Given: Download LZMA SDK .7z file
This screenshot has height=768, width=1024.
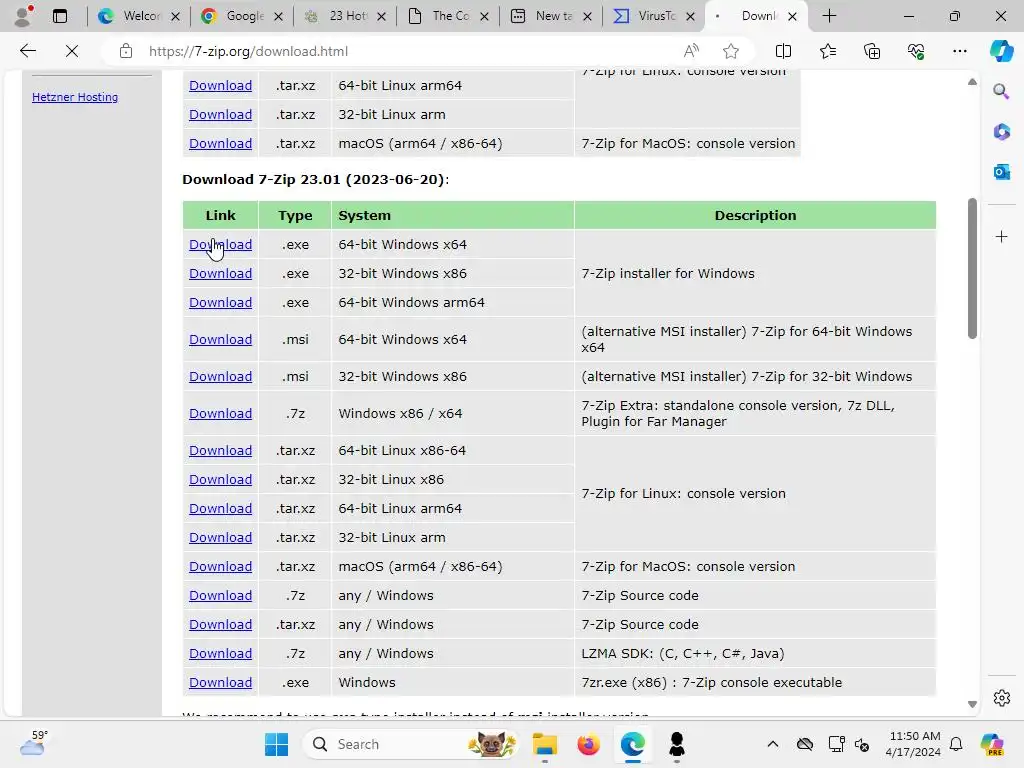Looking at the screenshot, I should point(220,653).
